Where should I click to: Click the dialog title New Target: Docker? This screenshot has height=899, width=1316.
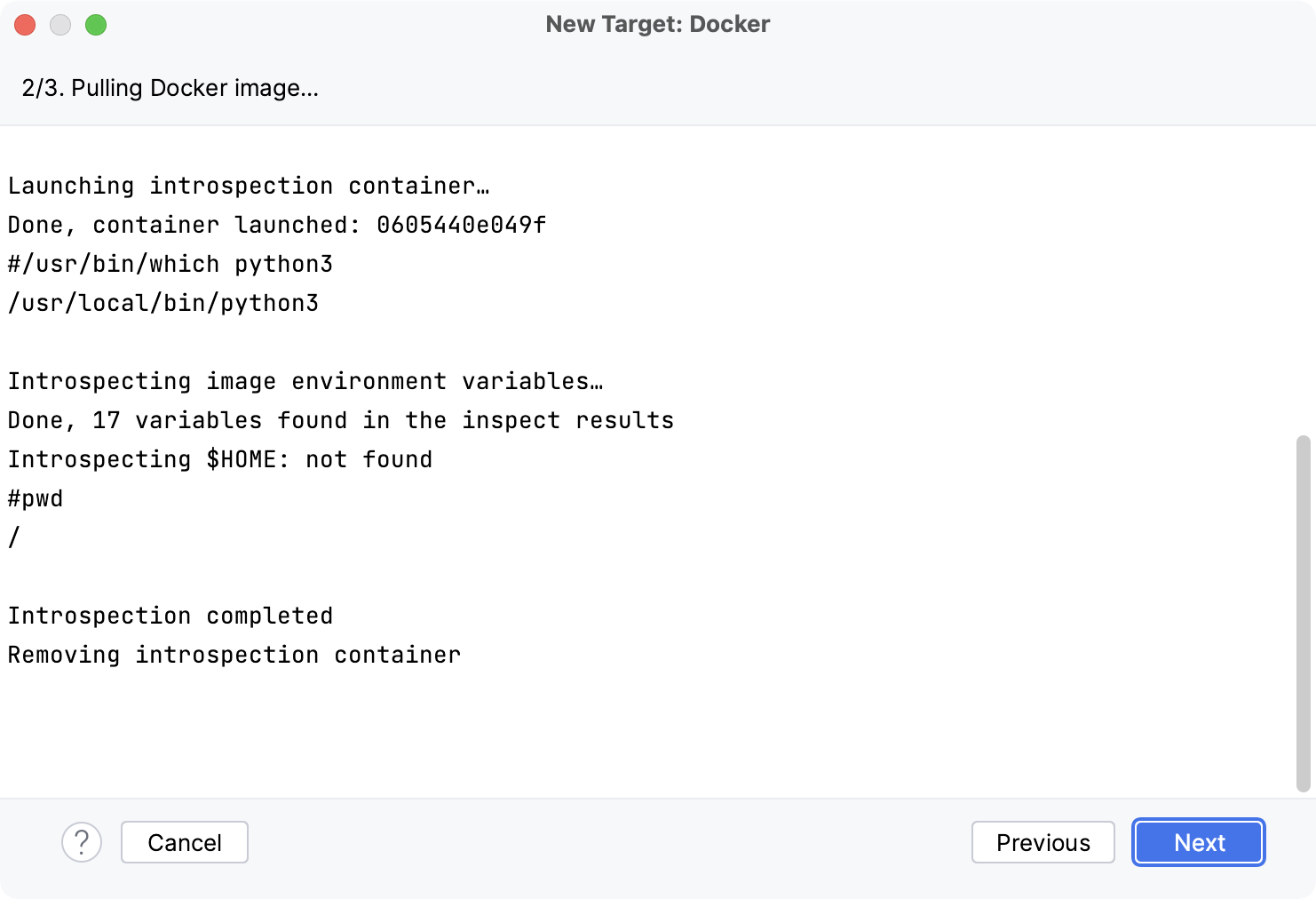click(658, 24)
